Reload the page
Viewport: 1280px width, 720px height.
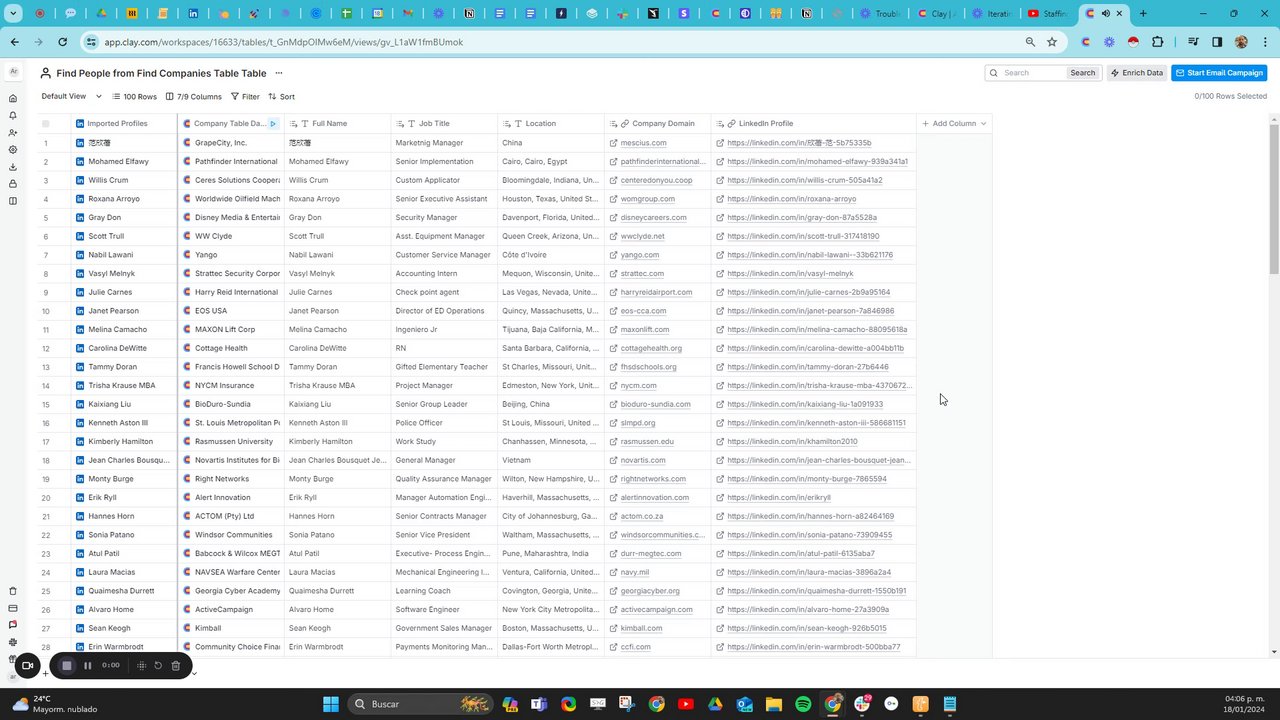coord(62,42)
